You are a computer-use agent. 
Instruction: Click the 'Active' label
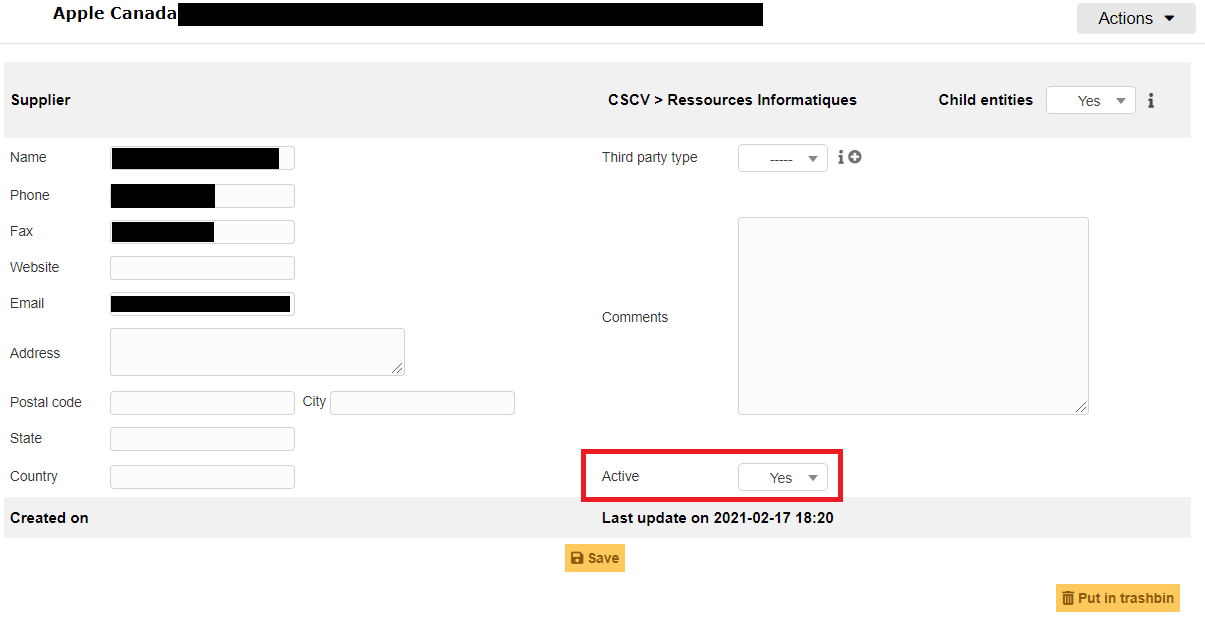620,476
